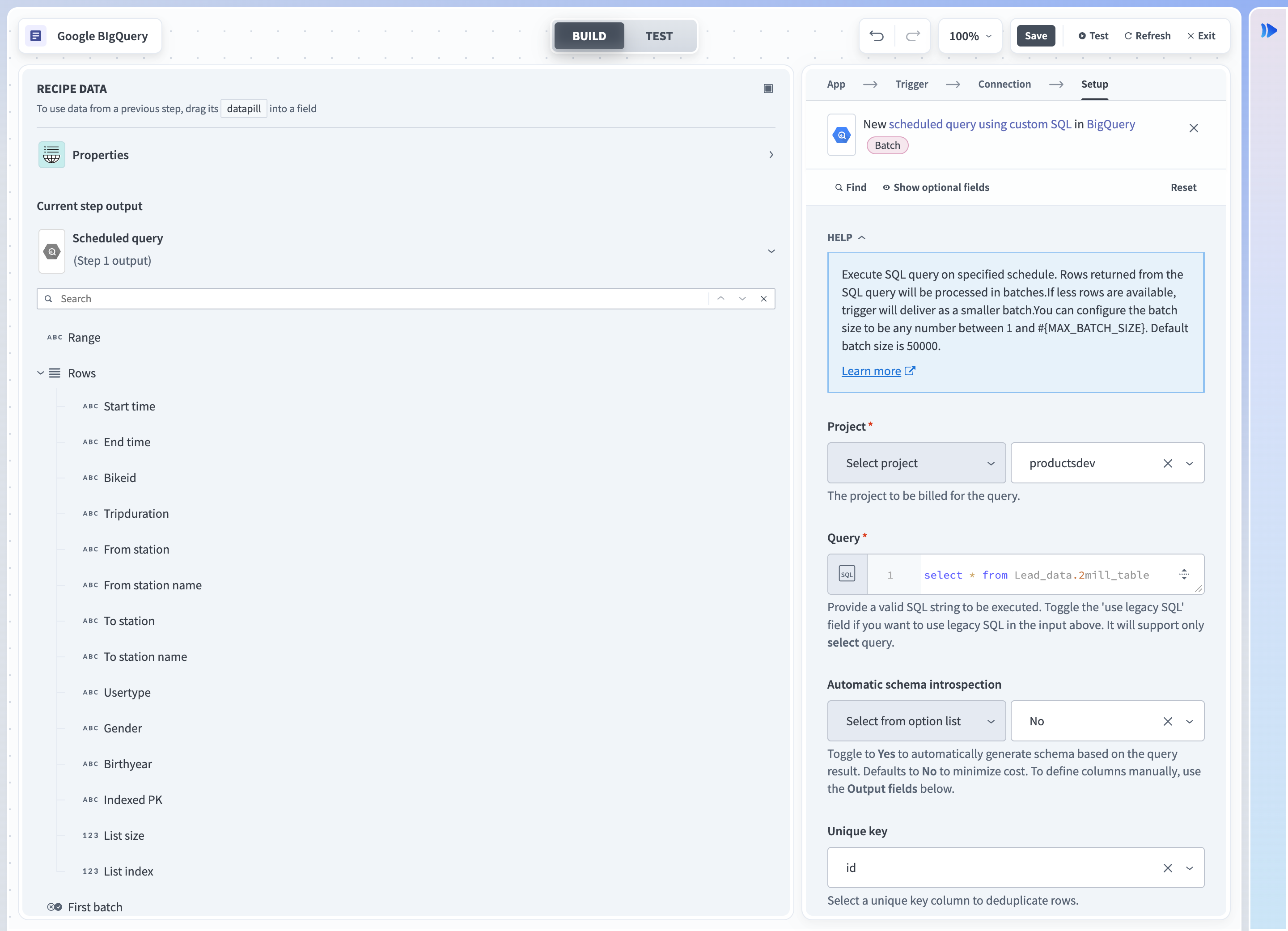Clear the productsdev project value
1288x931 pixels.
point(1167,463)
